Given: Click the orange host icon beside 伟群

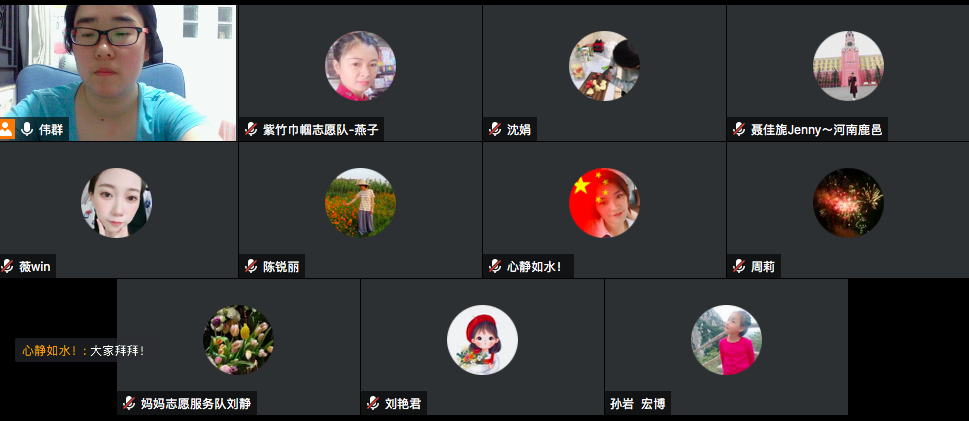Looking at the screenshot, I should click(7, 129).
